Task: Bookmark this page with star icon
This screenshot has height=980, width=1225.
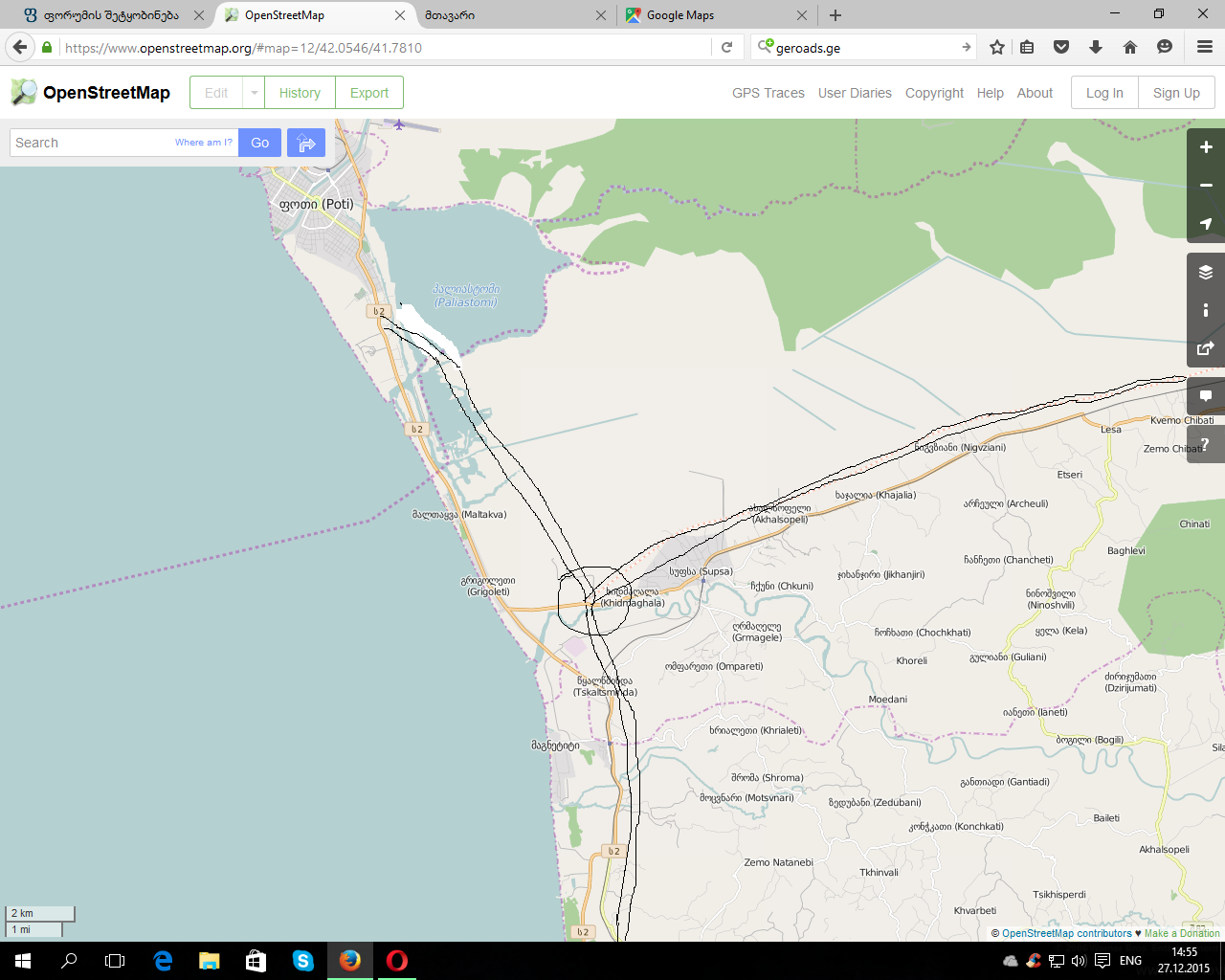Action: click(x=997, y=47)
